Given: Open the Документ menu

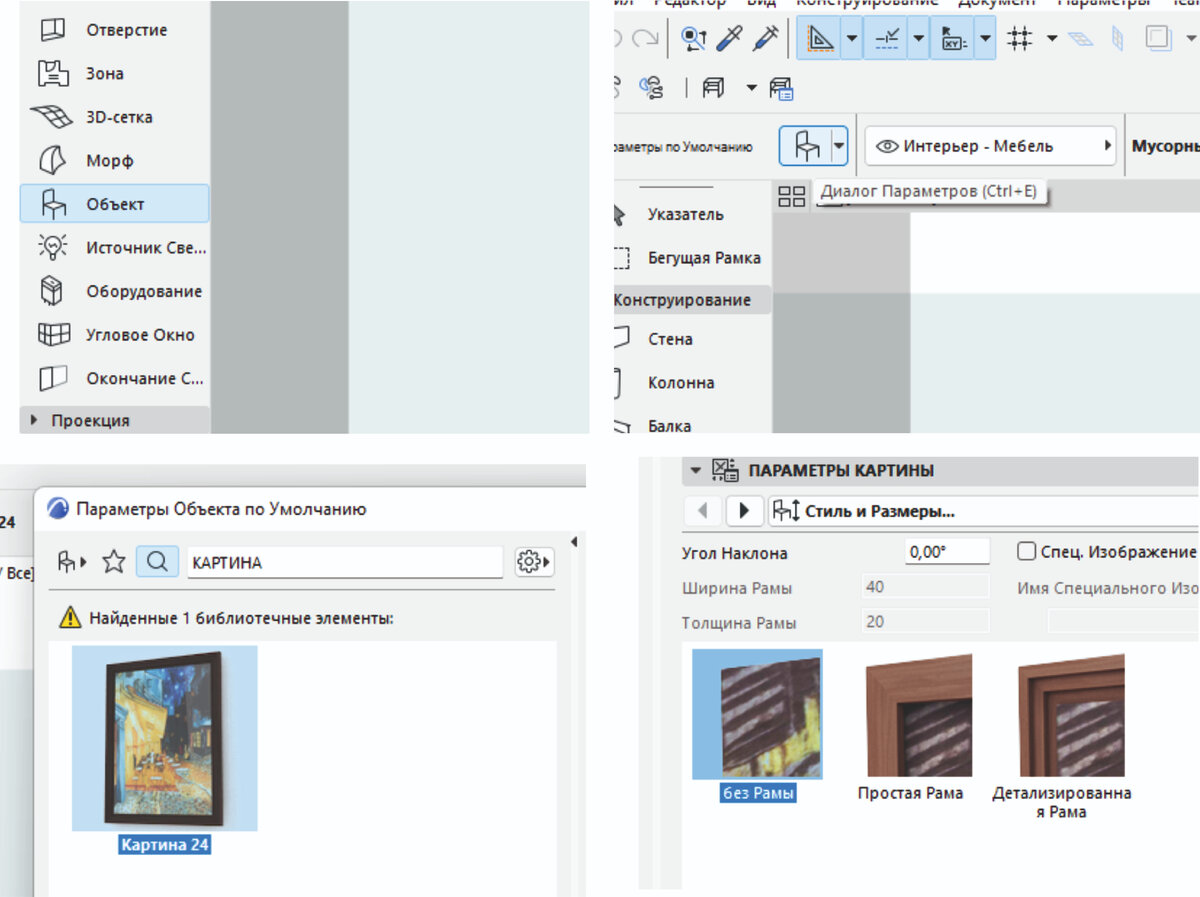Looking at the screenshot, I should [995, 3].
